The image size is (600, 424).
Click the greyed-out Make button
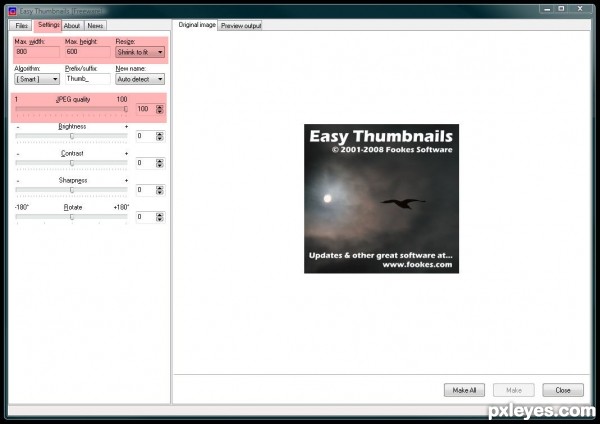coord(514,390)
